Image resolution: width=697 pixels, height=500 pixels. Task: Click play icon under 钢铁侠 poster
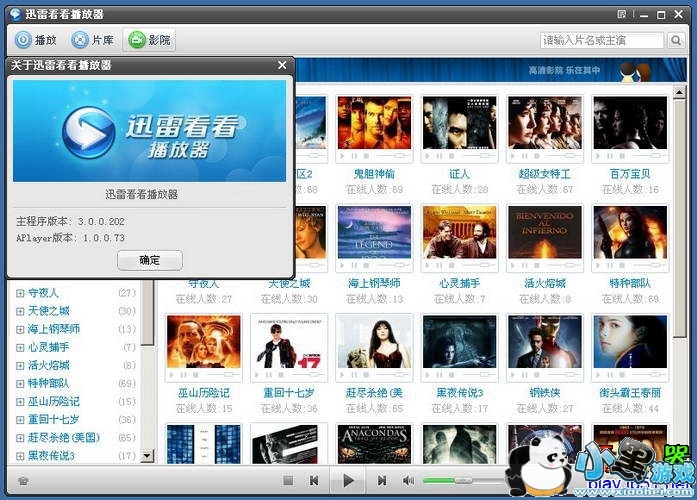(512, 375)
